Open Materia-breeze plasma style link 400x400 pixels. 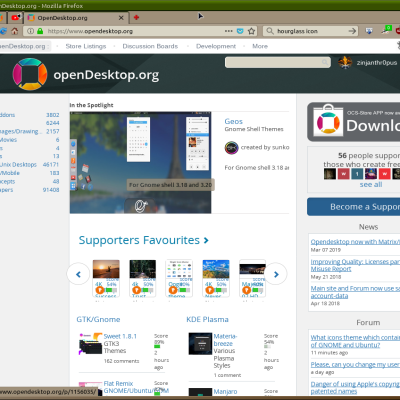click(x=225, y=340)
